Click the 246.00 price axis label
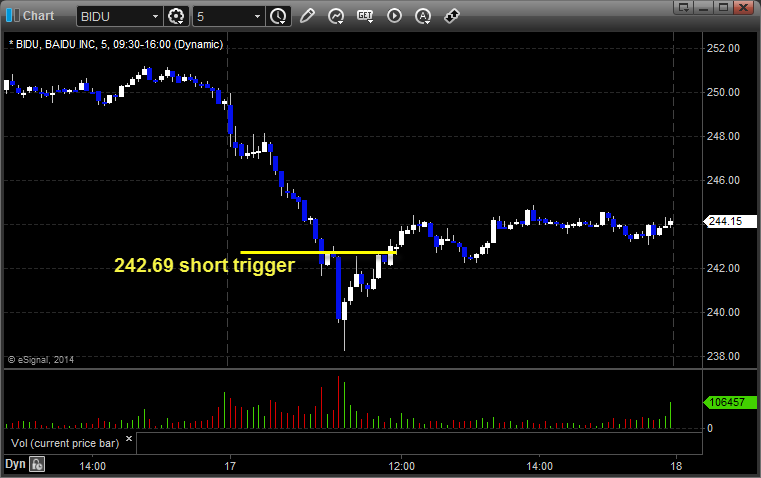The width and height of the screenshot is (761, 478). click(723, 180)
